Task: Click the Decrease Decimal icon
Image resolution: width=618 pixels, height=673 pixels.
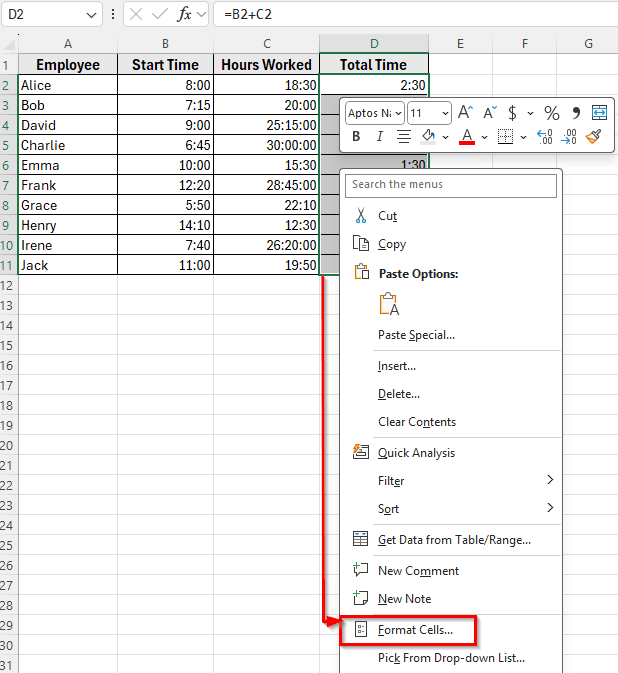Action: (x=570, y=136)
